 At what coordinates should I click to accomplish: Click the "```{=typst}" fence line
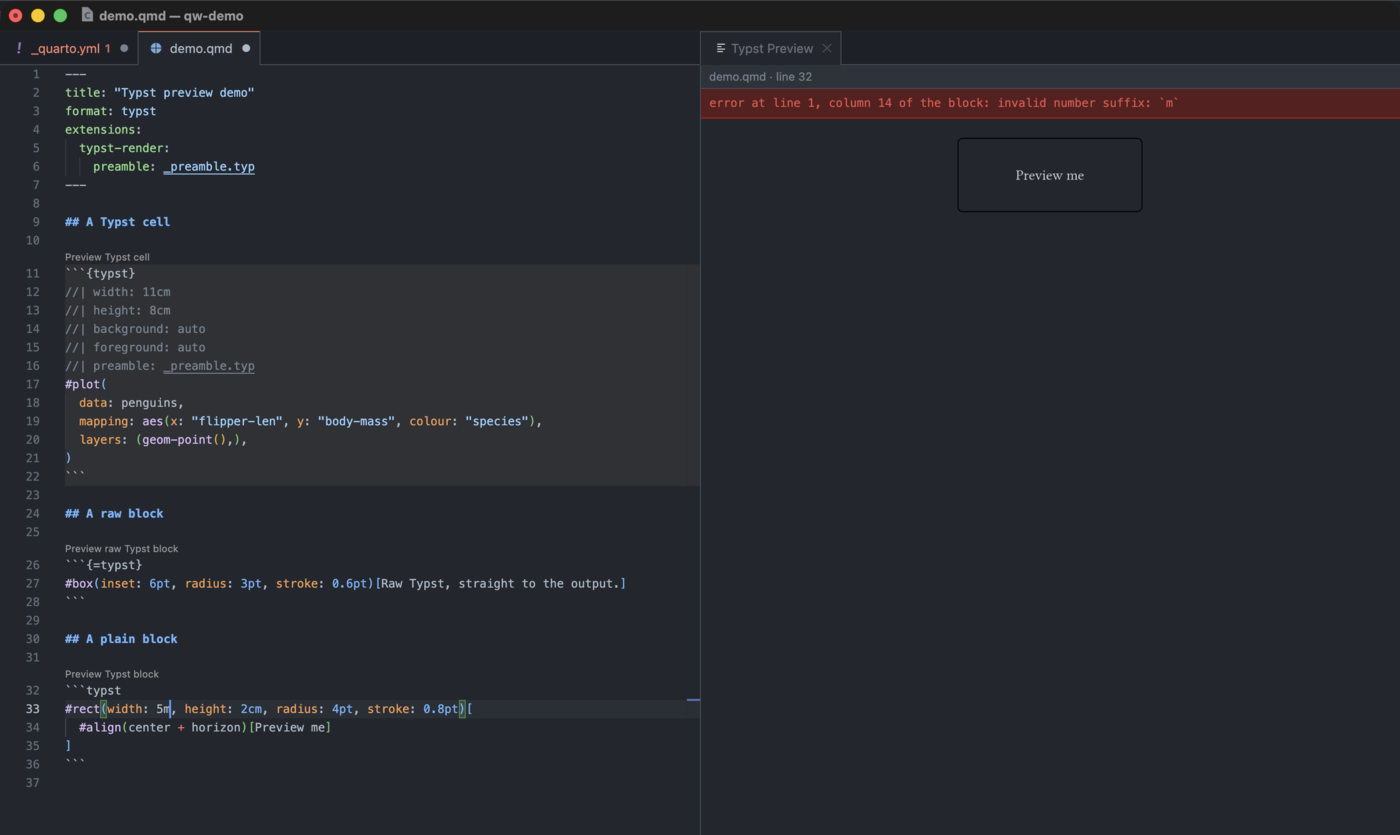coord(104,565)
